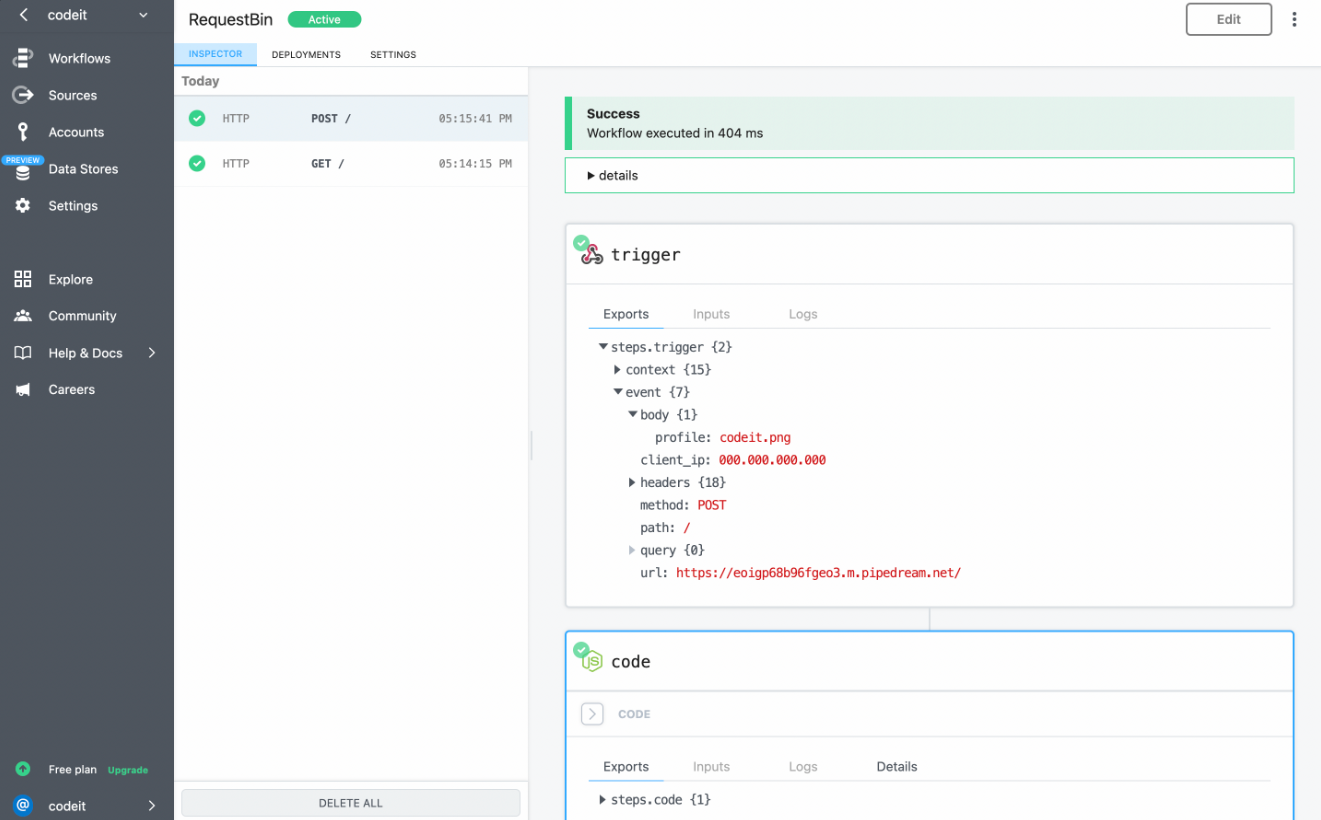The image size is (1321, 820).
Task: Click the Careers megaphone icon
Action: 22,390
